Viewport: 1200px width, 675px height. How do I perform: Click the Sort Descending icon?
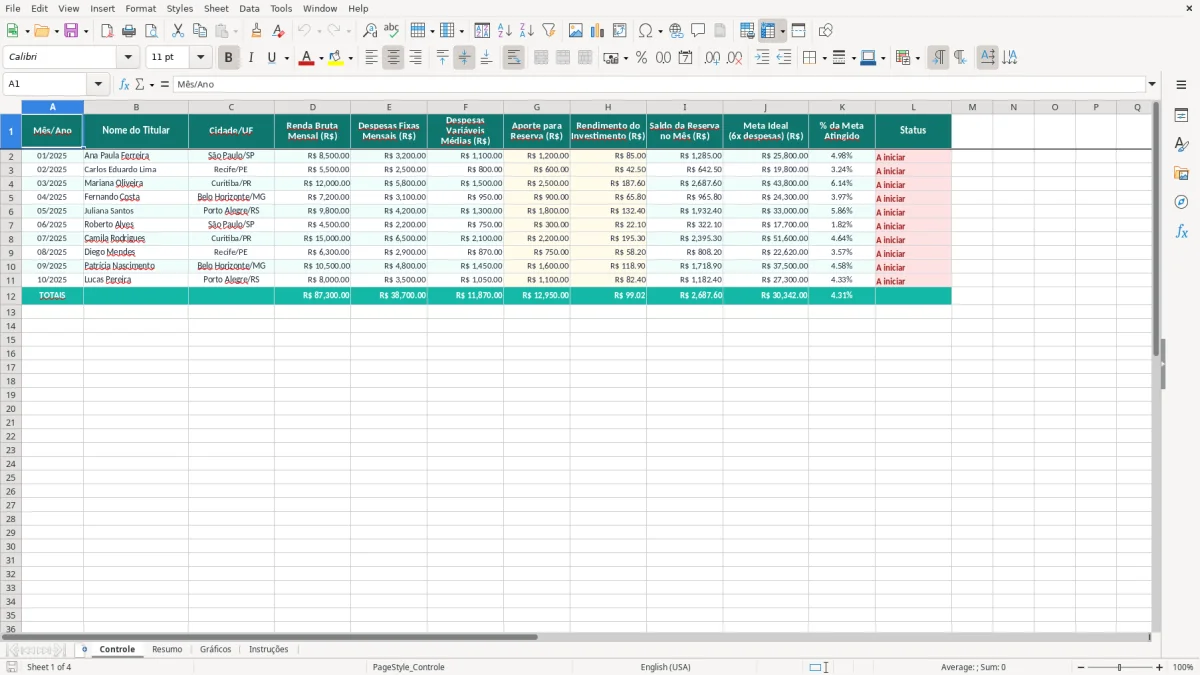pos(527,31)
